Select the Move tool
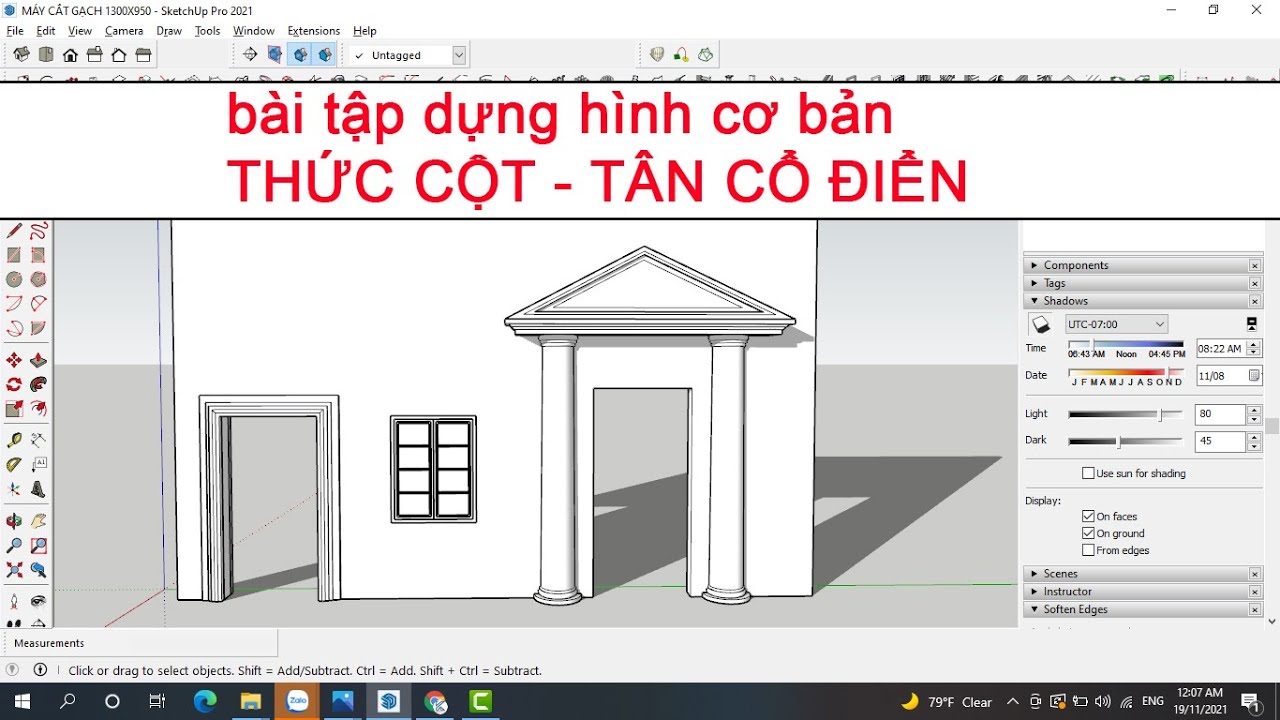This screenshot has width=1280, height=720. coord(14,360)
